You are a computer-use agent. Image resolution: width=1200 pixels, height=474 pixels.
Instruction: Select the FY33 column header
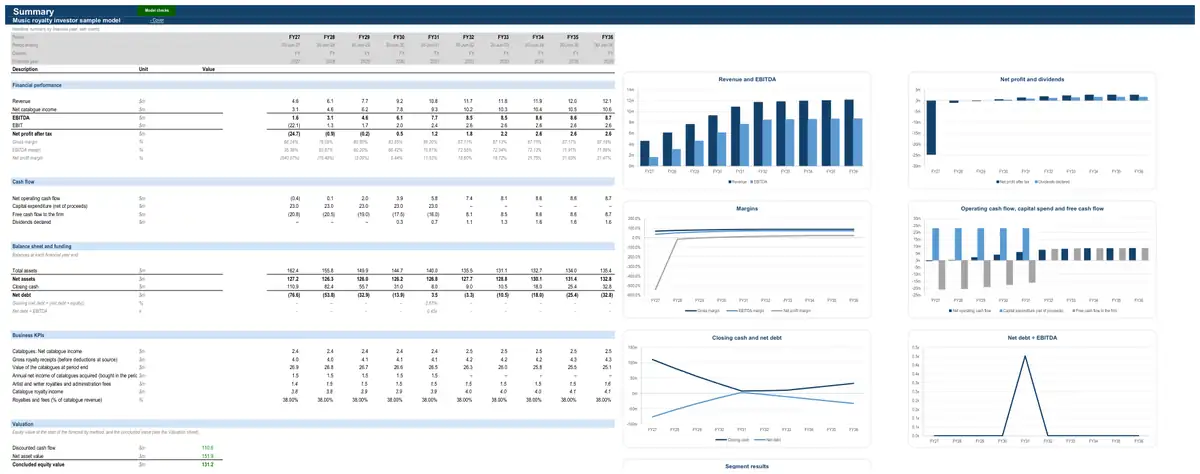503,37
